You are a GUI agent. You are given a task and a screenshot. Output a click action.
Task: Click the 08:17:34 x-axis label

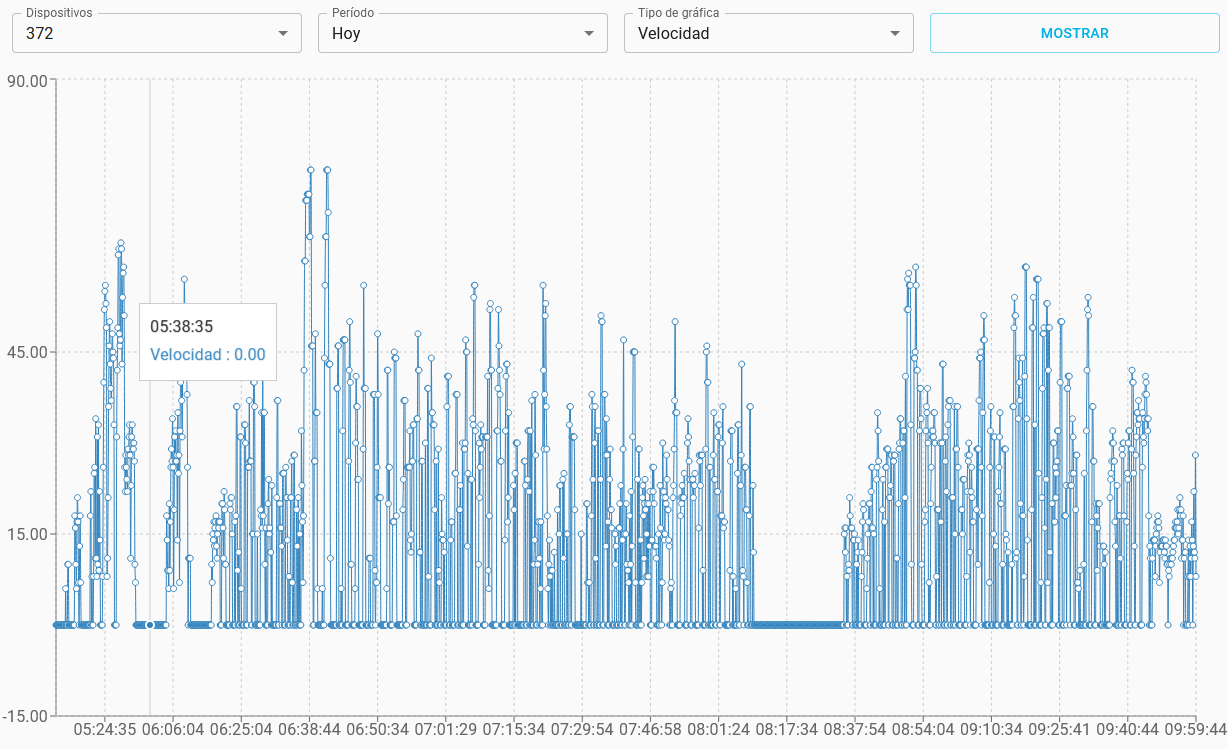787,730
